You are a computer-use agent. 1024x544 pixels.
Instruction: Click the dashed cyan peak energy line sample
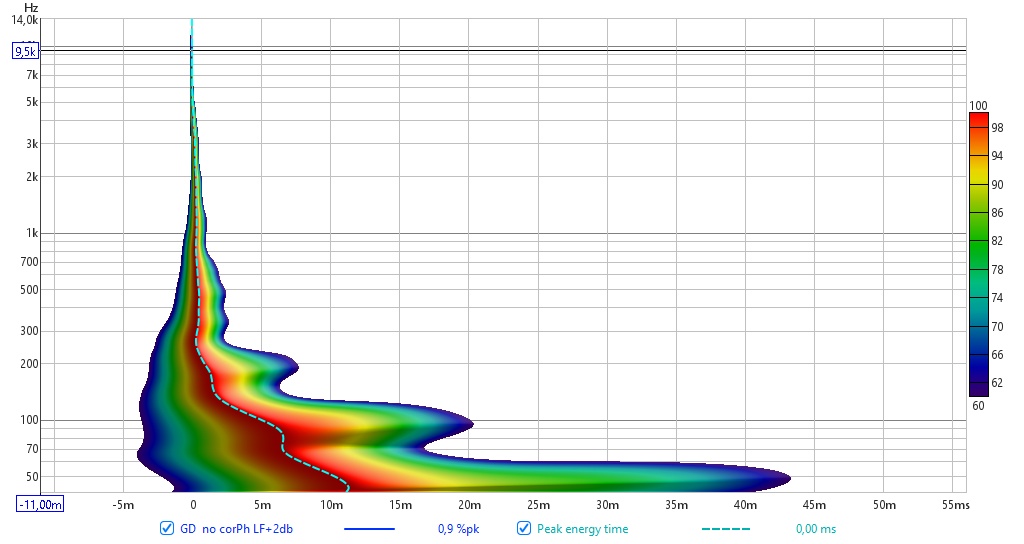(x=726, y=529)
